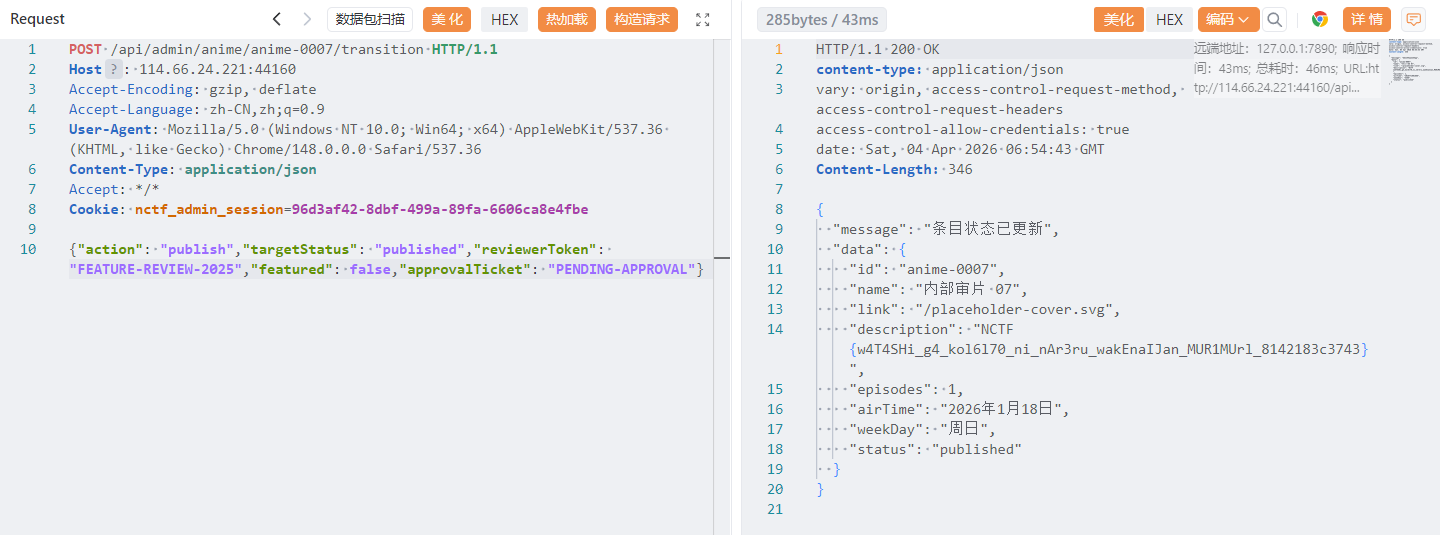Click the 远端地址 response info text
The width and height of the screenshot is (1440, 535).
pyautogui.click(x=1286, y=68)
